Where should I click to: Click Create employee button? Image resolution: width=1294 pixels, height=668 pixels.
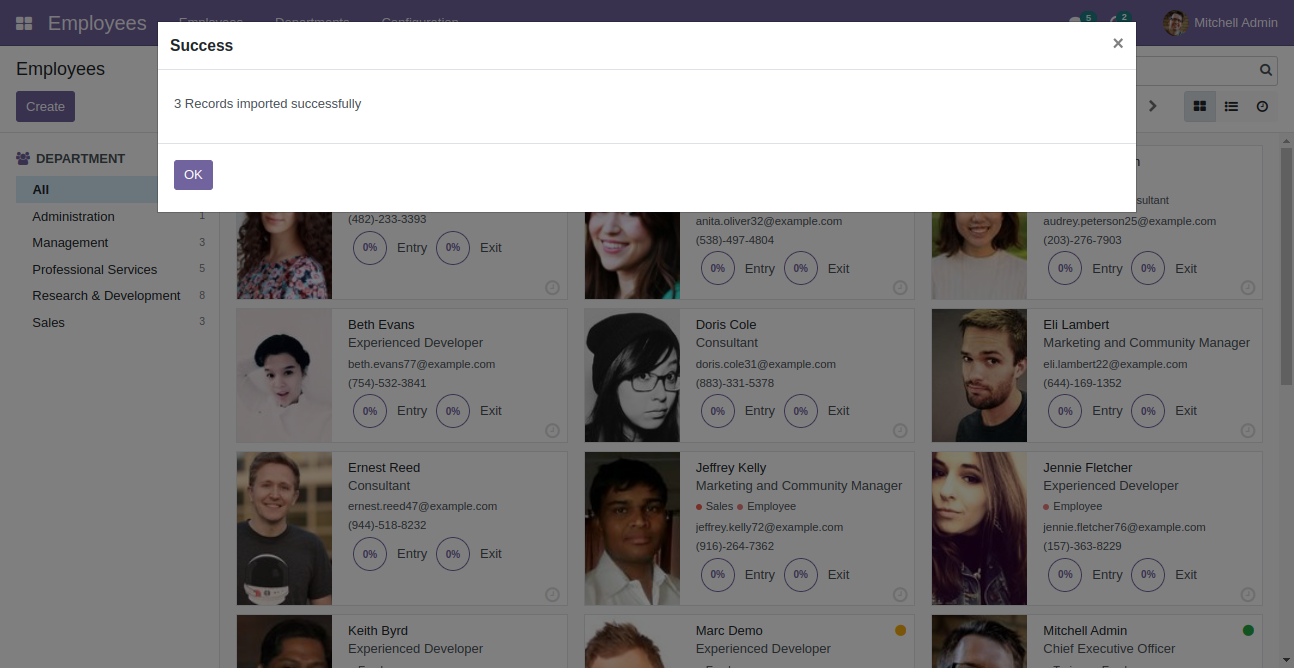45,106
